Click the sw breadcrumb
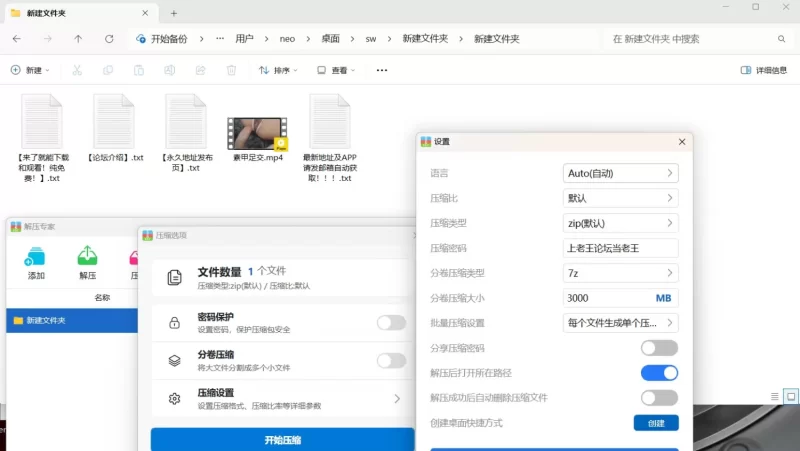This screenshot has height=451, width=800. [371, 39]
